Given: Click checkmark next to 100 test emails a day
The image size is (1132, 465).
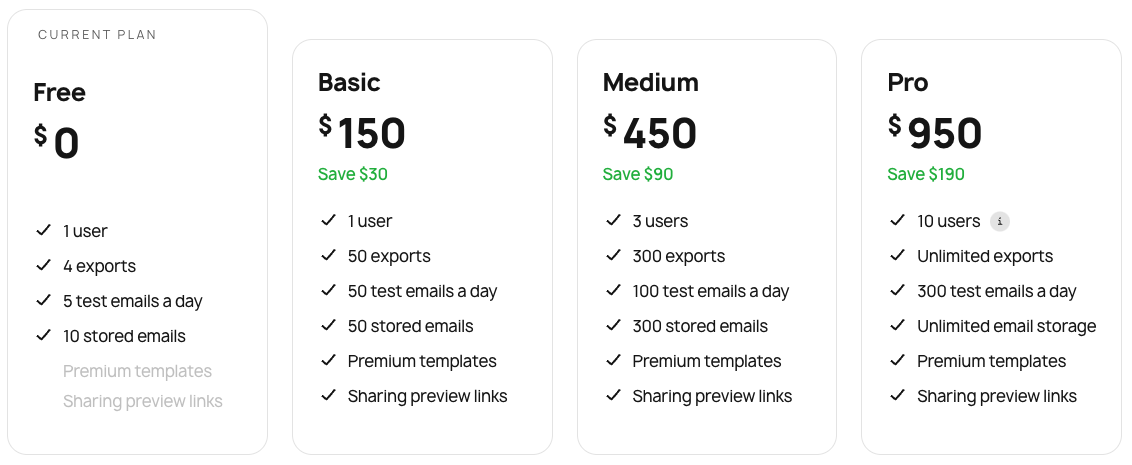Looking at the screenshot, I should click(613, 291).
